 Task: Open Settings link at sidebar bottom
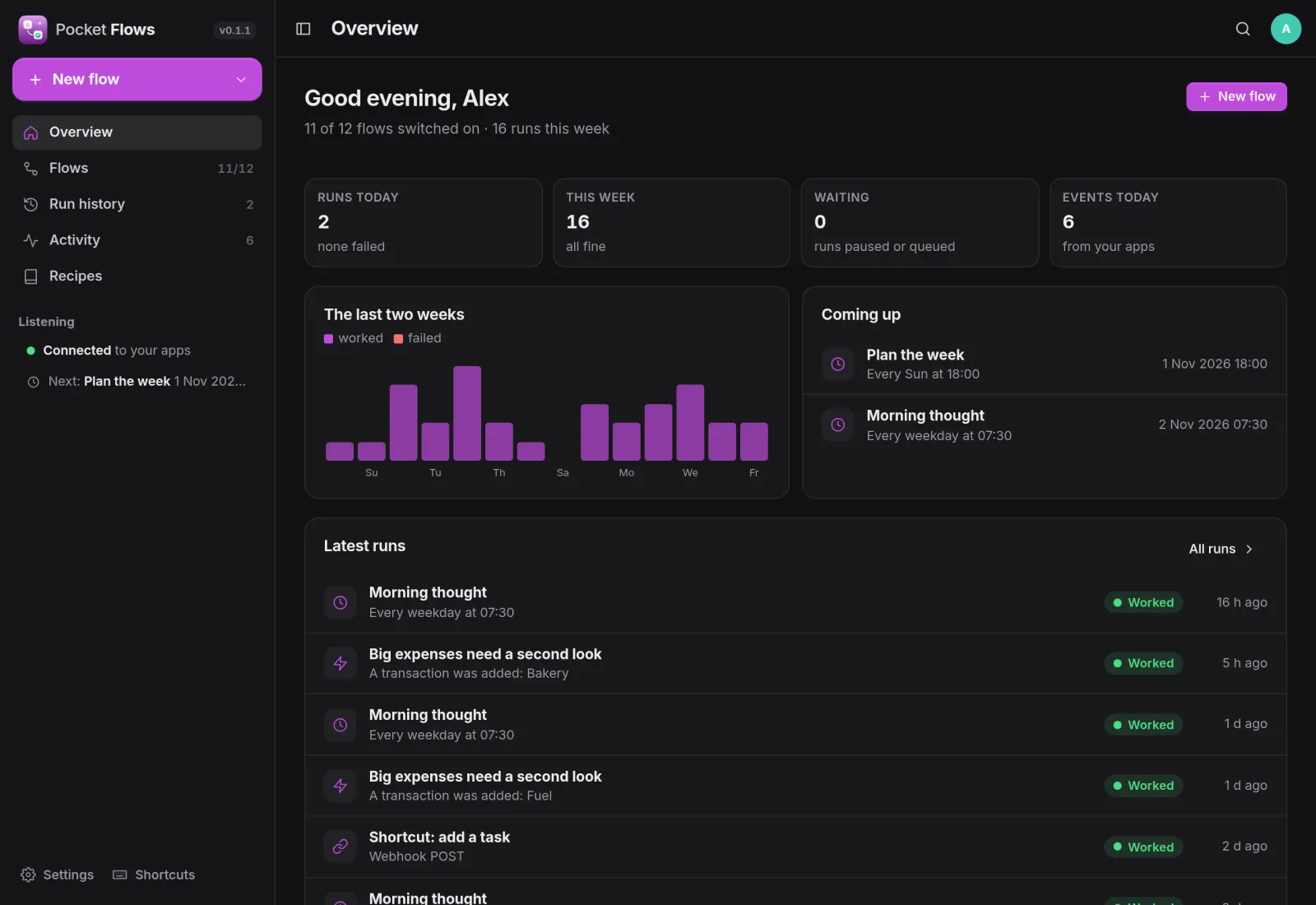point(57,875)
